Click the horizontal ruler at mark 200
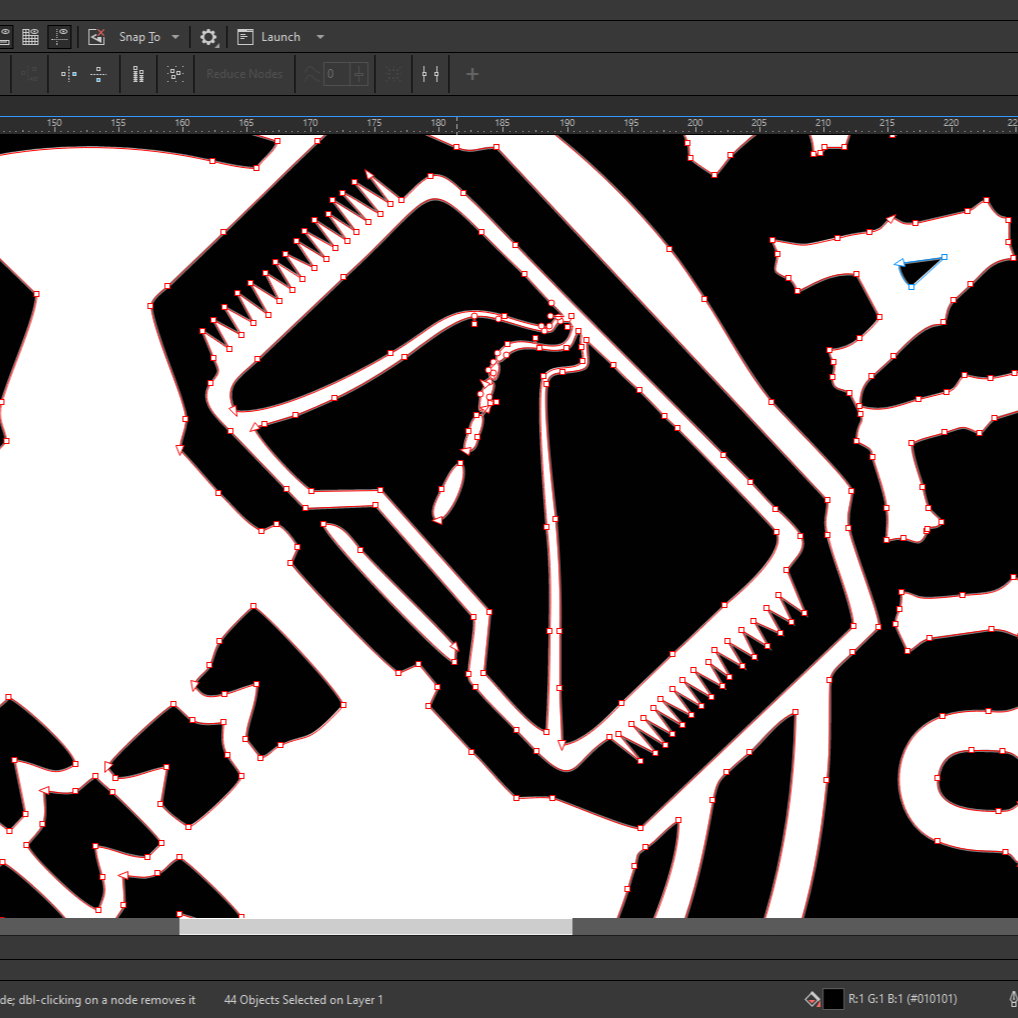This screenshot has width=1018, height=1018. pyautogui.click(x=695, y=124)
